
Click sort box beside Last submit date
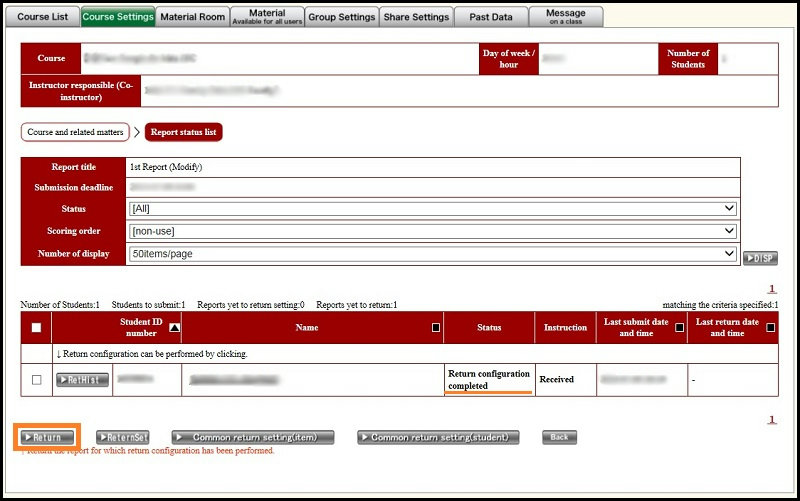[x=680, y=327]
